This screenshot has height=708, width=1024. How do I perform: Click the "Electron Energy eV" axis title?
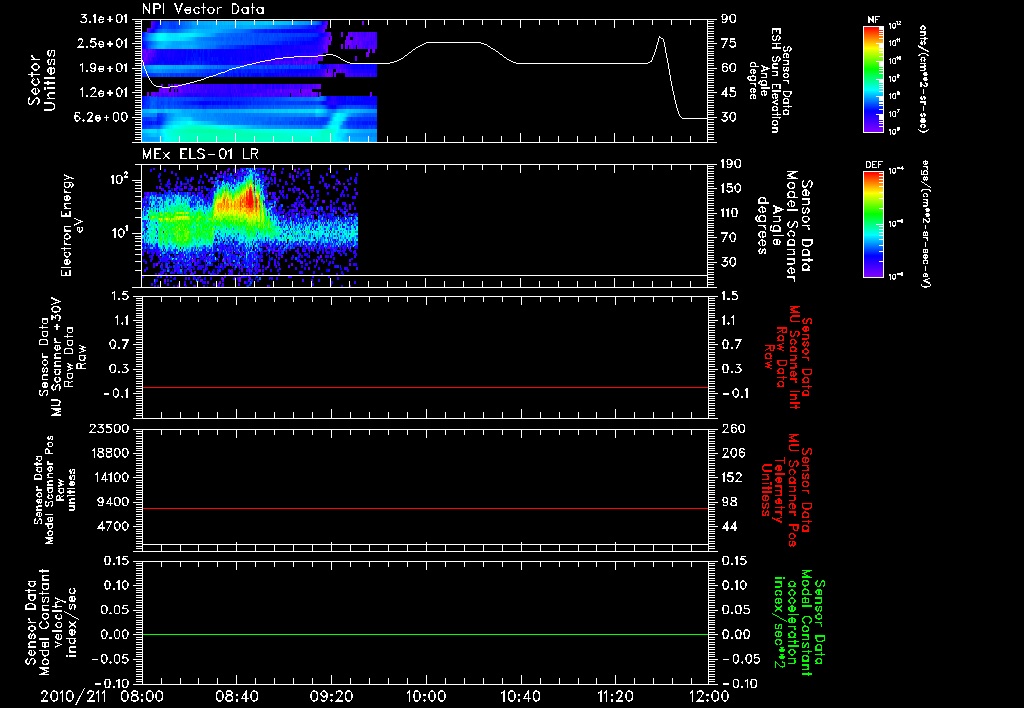(72, 225)
